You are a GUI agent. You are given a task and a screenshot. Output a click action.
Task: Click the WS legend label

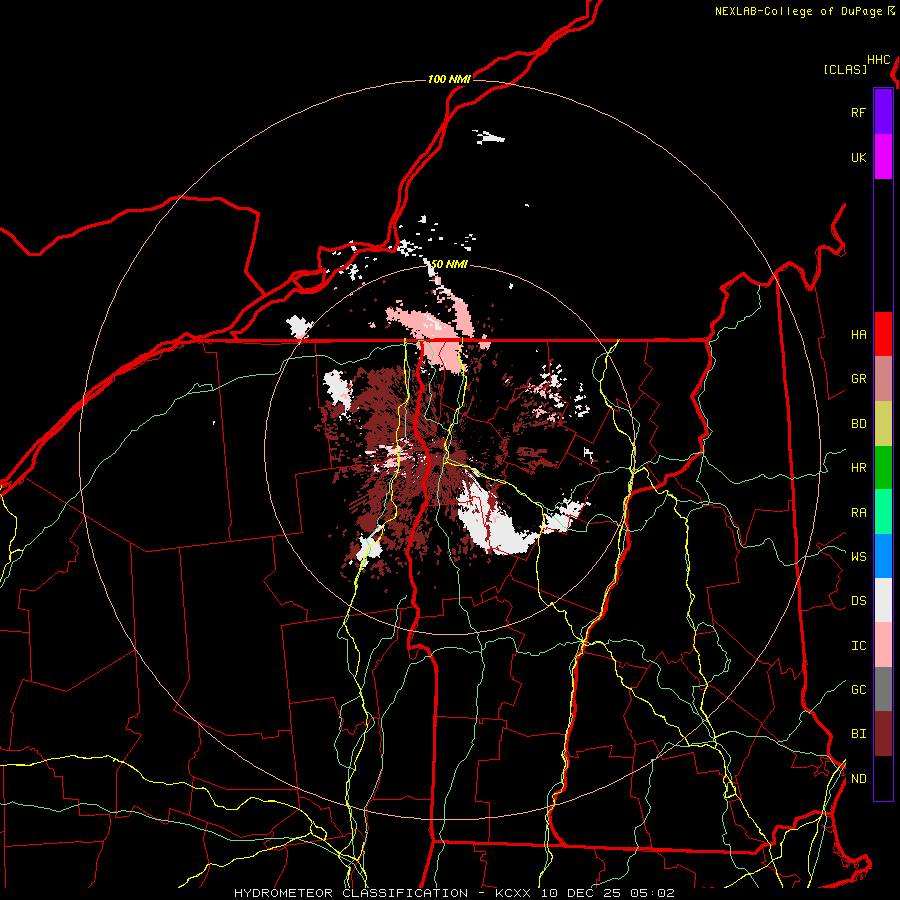click(x=858, y=556)
